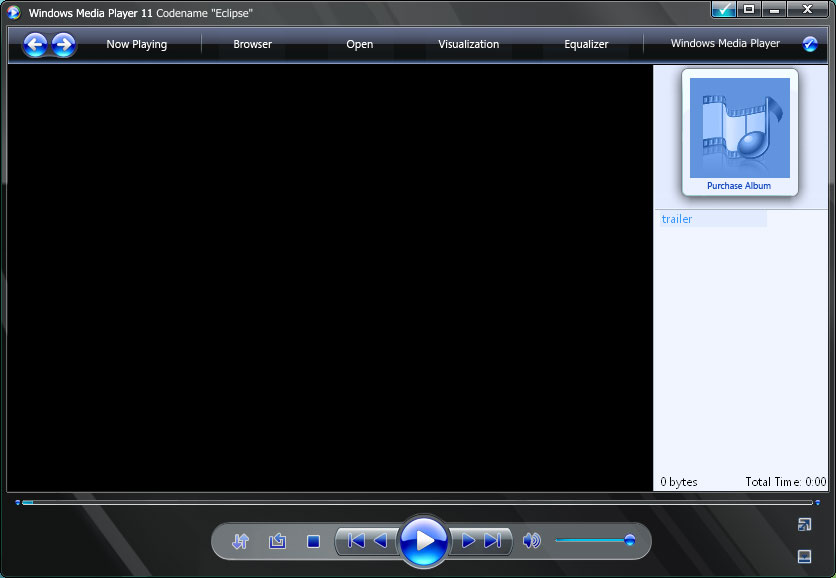Screen dimensions: 836x578
Task: Click the rewind arrow button
Action: [x=380, y=541]
